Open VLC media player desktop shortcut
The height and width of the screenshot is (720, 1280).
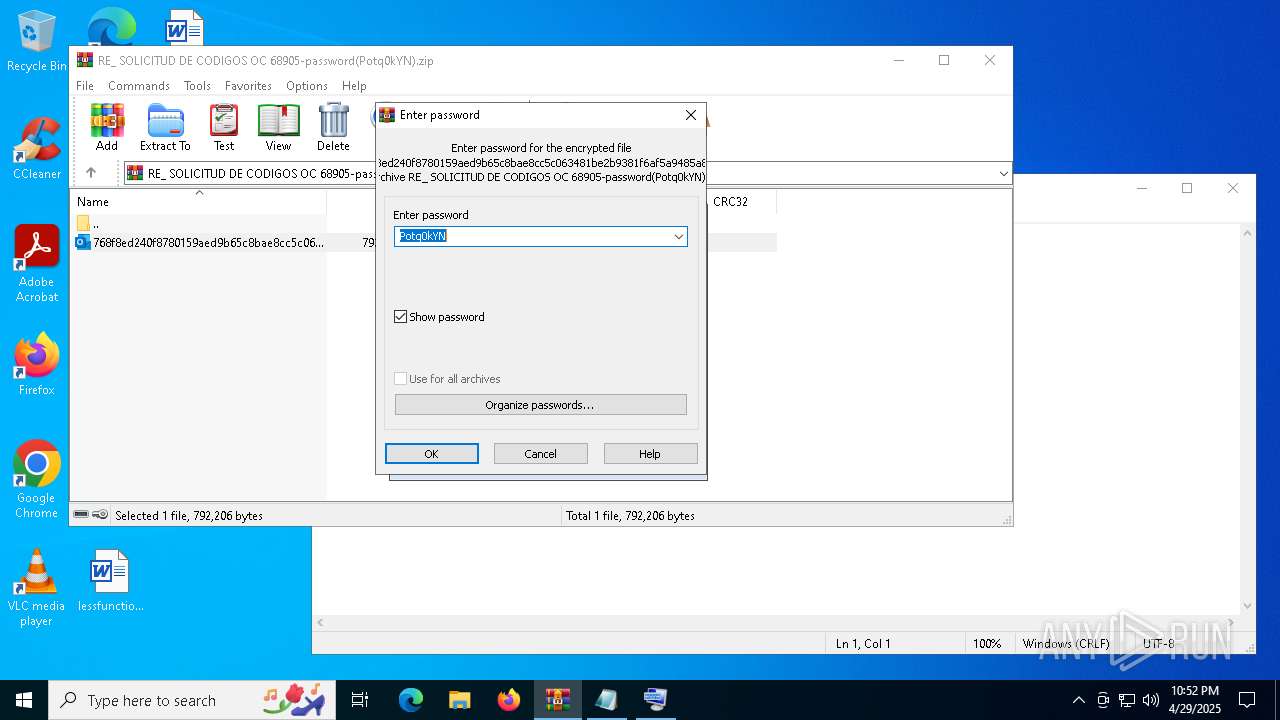36,587
